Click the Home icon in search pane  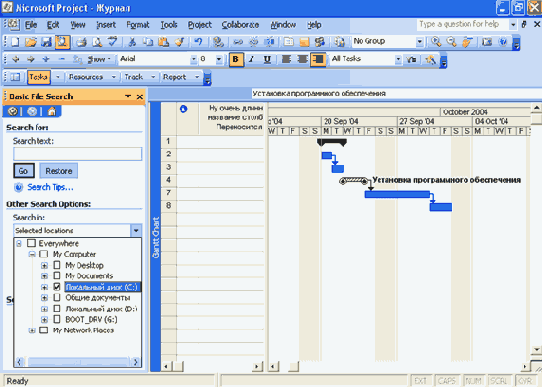pos(52,111)
